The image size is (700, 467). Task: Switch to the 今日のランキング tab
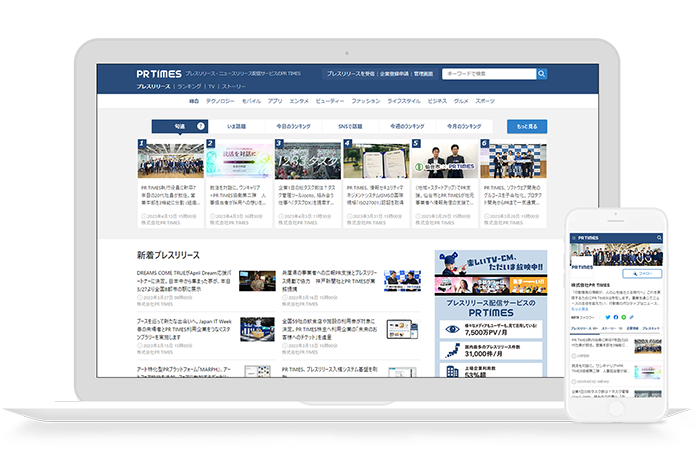293,126
